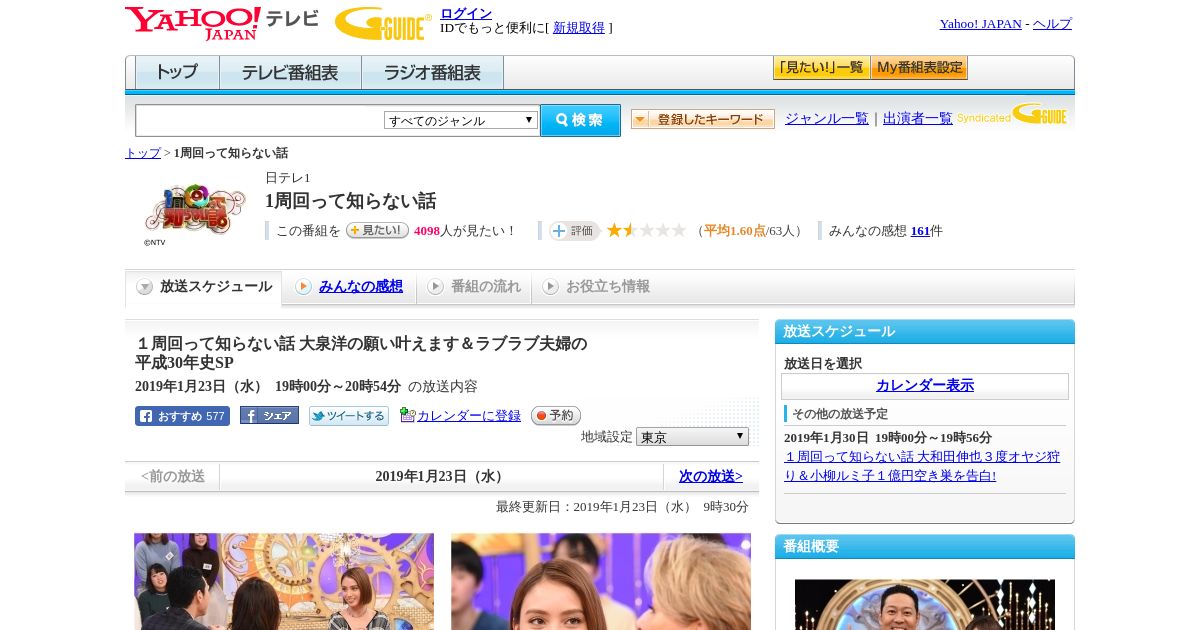Click the カレンダー表示 link

925,386
